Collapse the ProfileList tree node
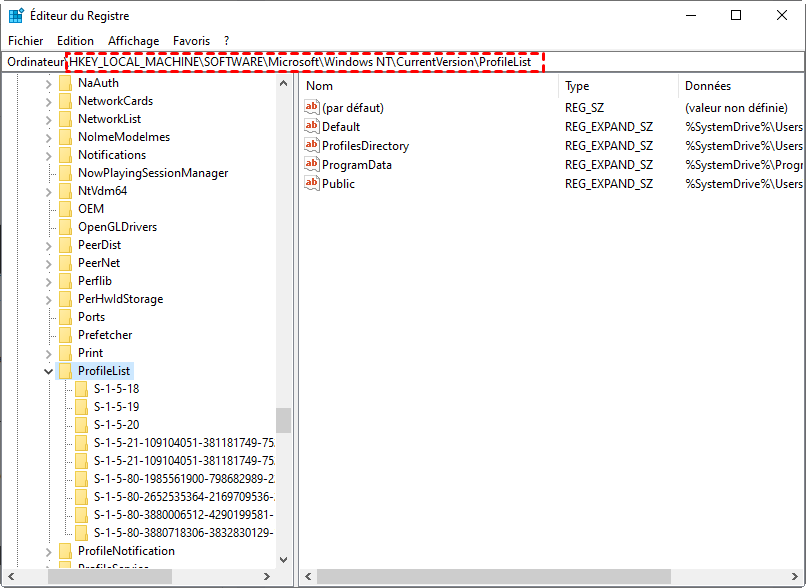Screen dimensions: 806x588 48,371
